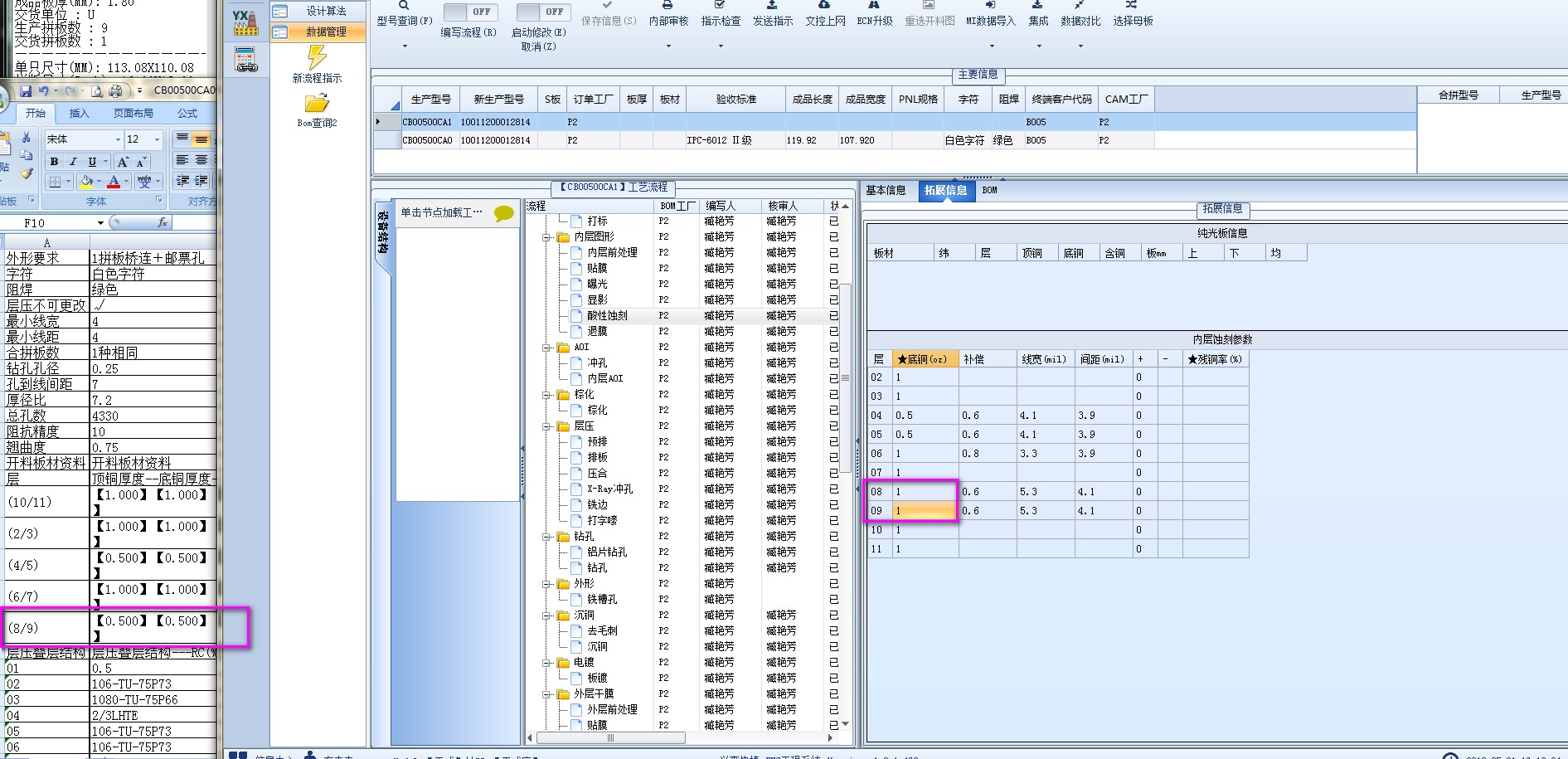
Task: Click the 集成 download icon
Action: [1037, 5]
